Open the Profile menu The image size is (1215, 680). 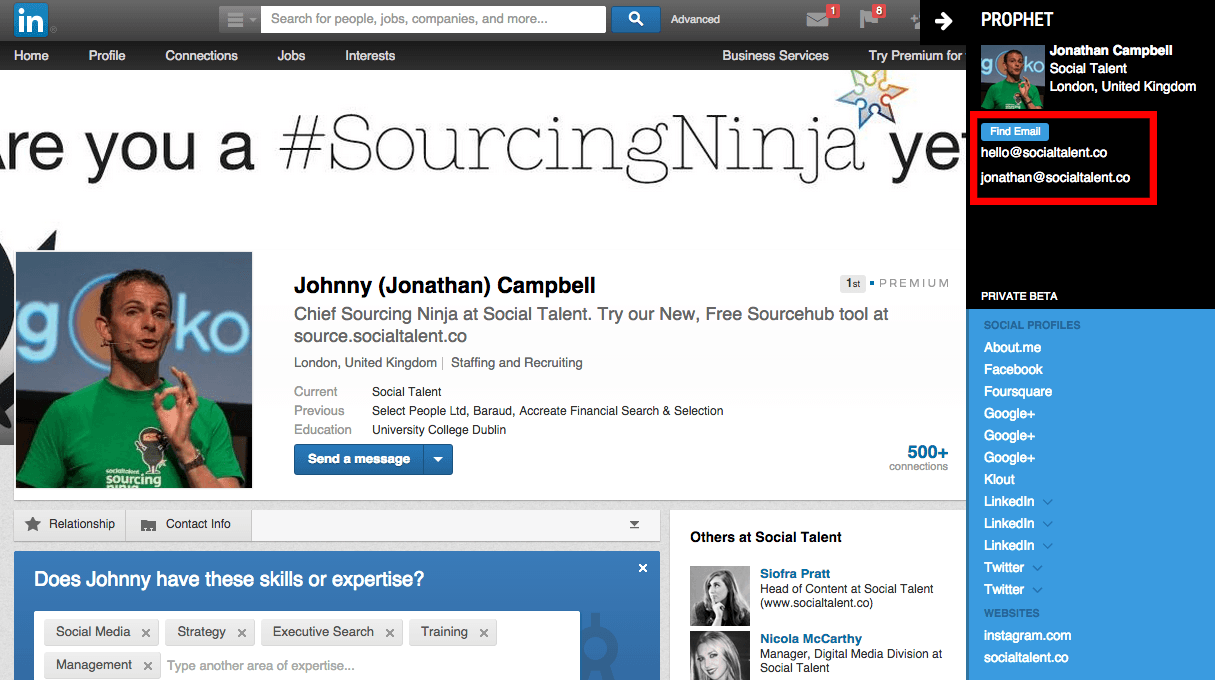click(x=107, y=55)
